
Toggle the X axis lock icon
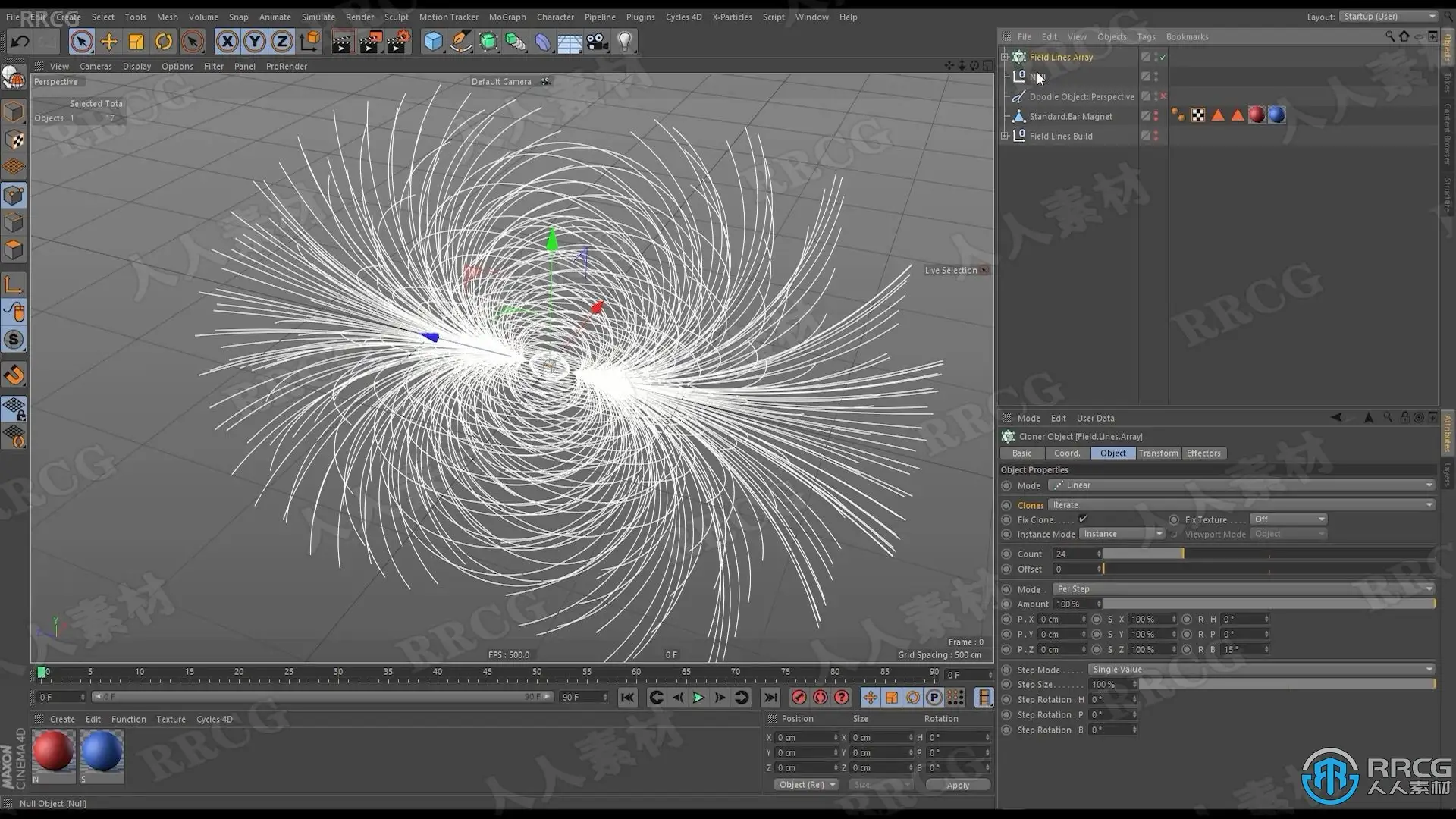point(227,42)
